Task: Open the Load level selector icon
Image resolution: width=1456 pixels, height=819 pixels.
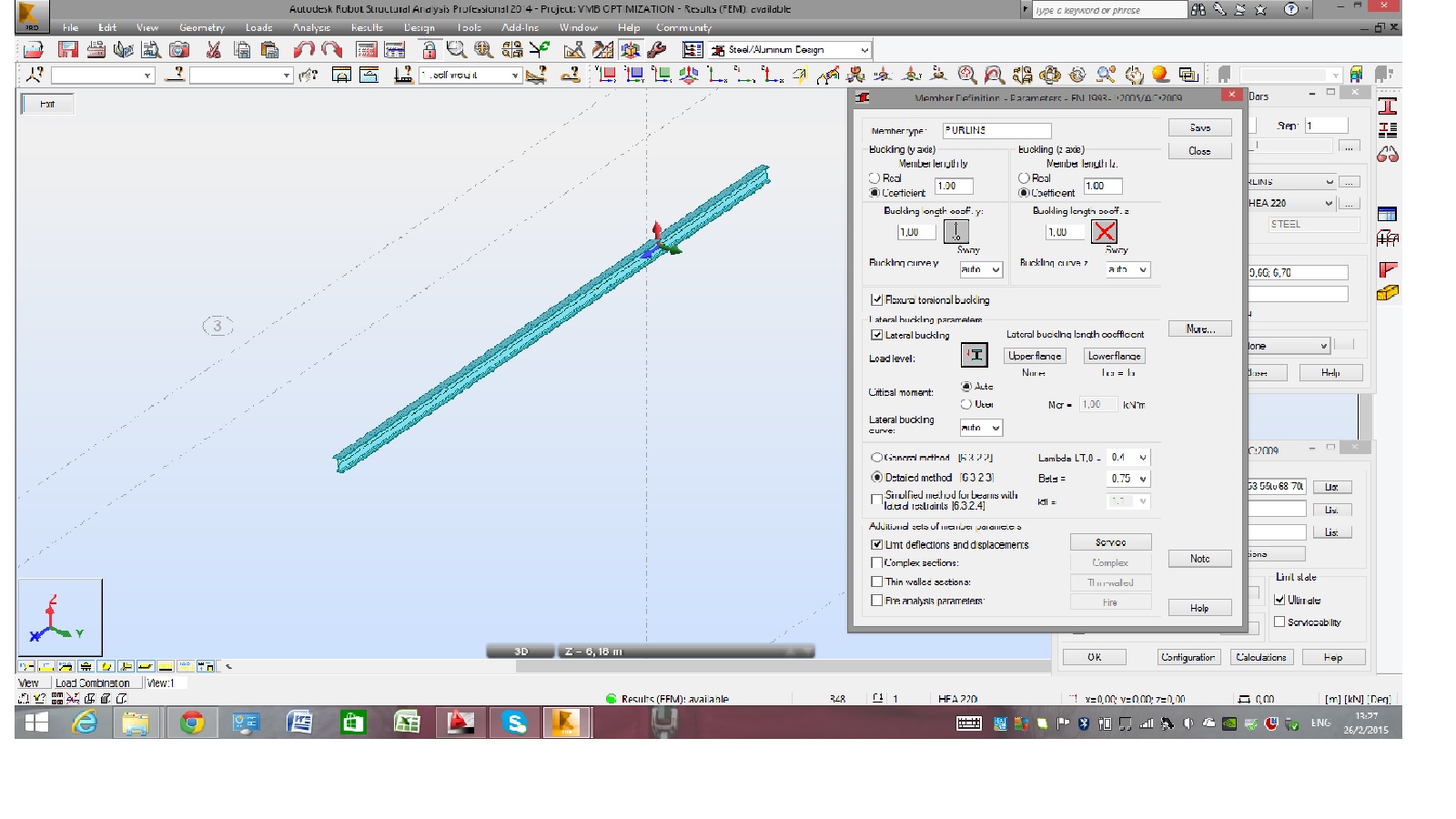Action: [974, 356]
